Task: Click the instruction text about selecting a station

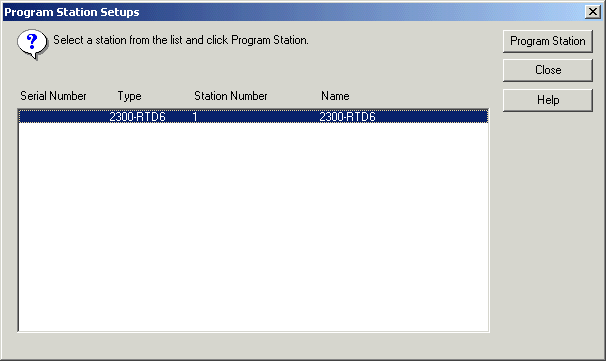Action: (x=181, y=40)
